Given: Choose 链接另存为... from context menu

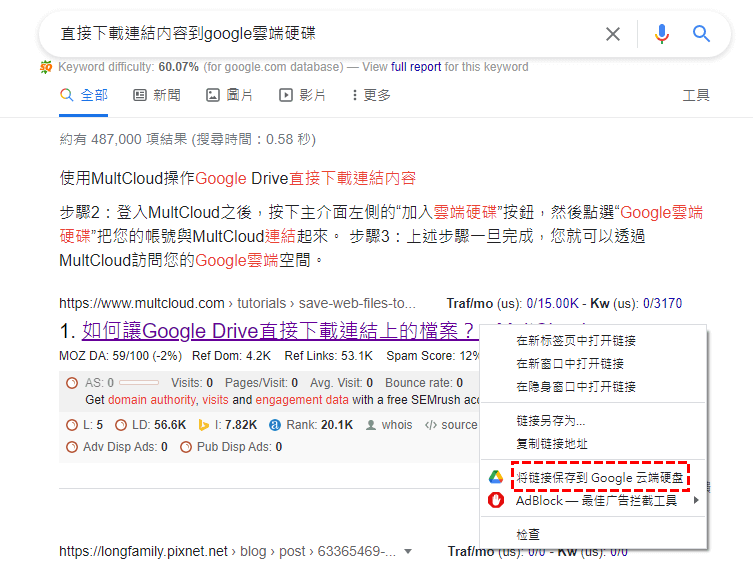Looking at the screenshot, I should [551, 421].
